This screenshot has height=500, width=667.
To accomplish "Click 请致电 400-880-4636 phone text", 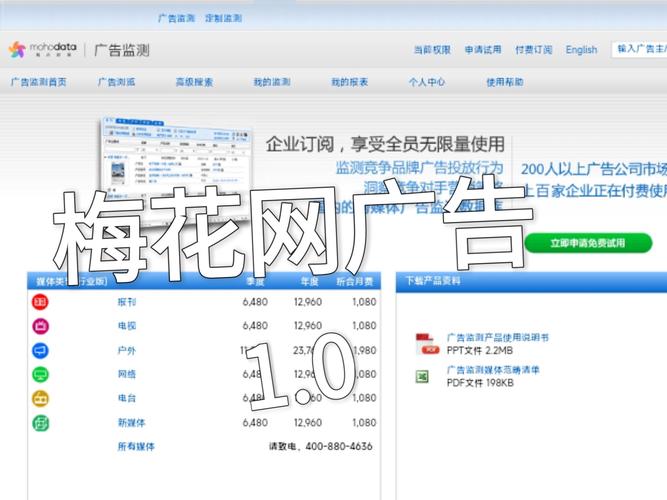I will pos(321,446).
